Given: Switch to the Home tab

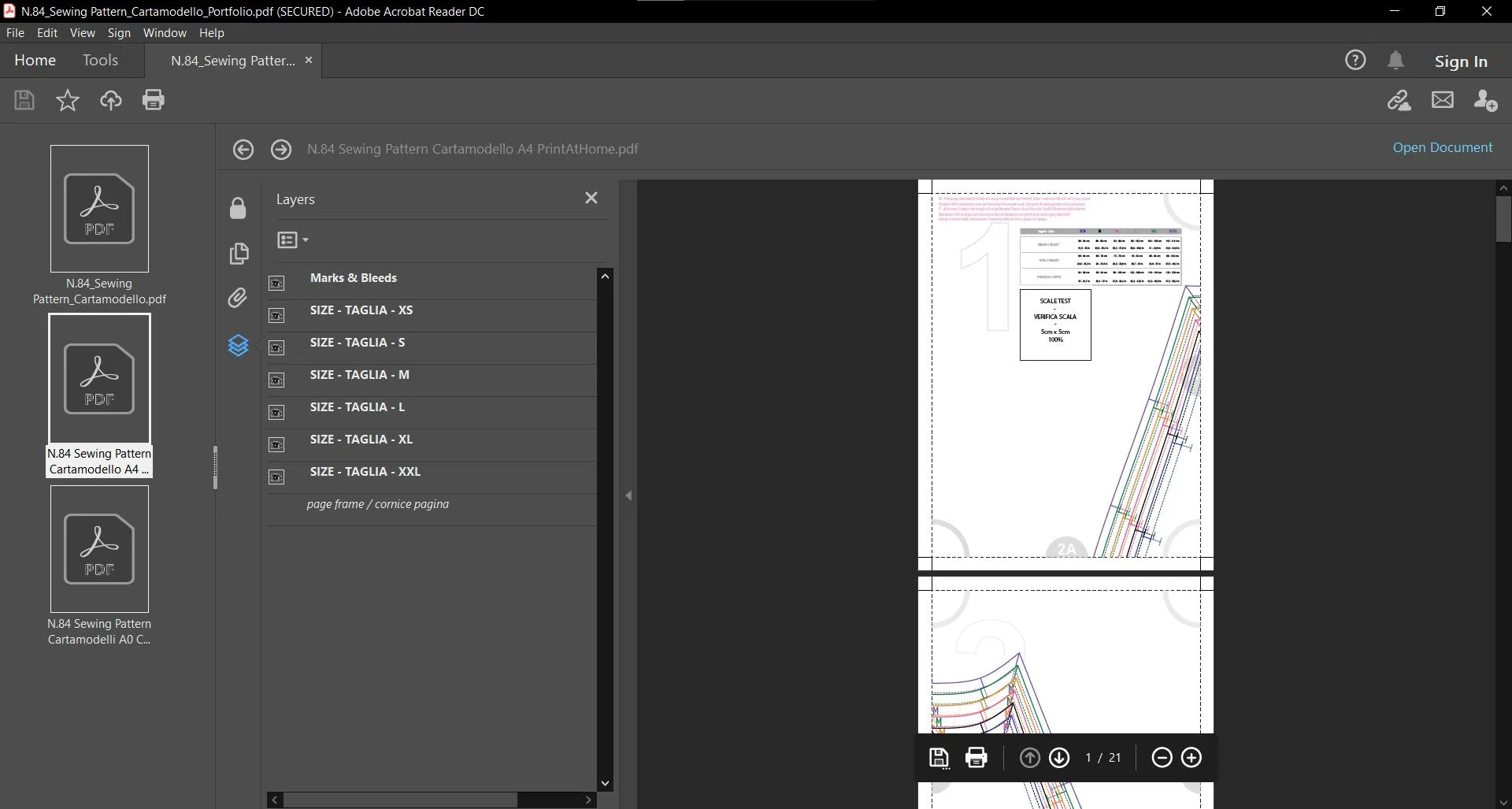Looking at the screenshot, I should pos(35,60).
